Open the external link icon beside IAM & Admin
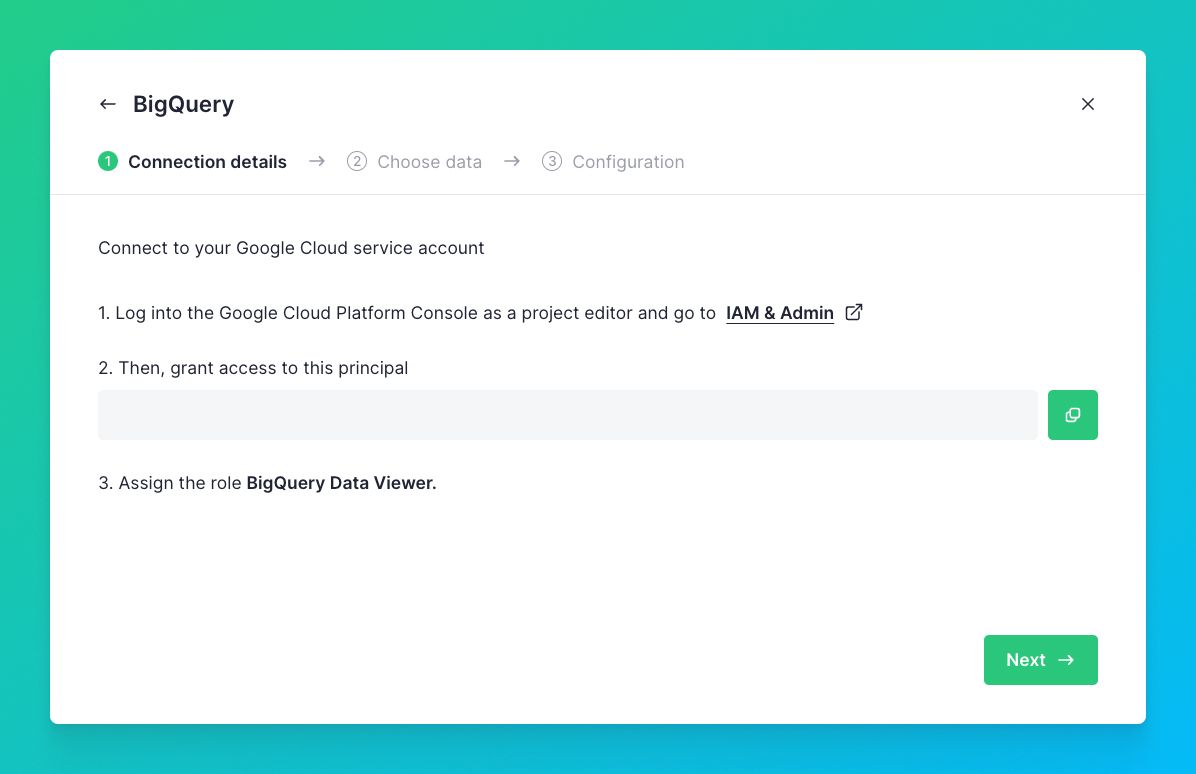This screenshot has width=1196, height=774. click(x=854, y=313)
